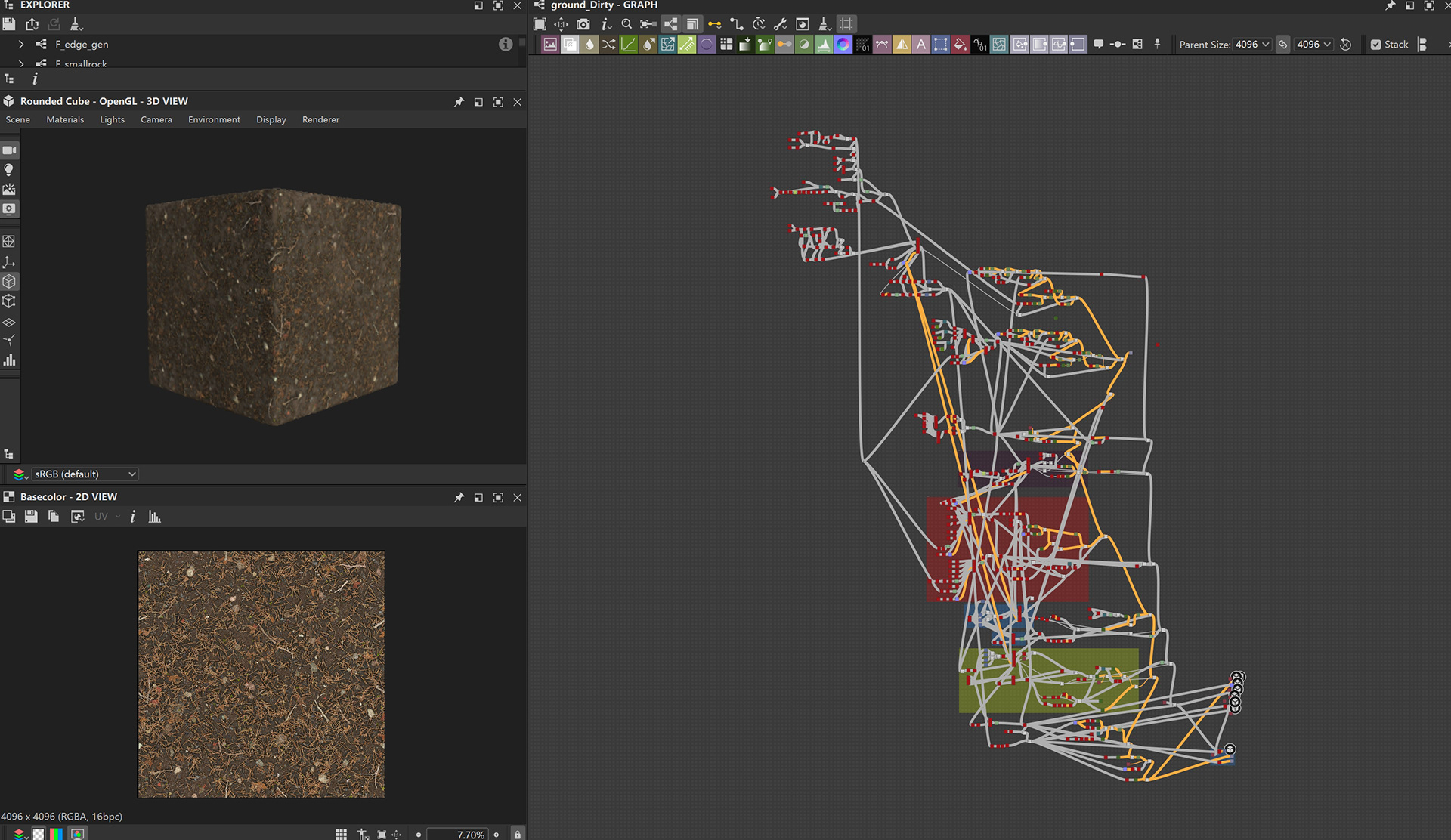Open the Renderer menu in 3D view
This screenshot has width=1451, height=840.
click(320, 119)
